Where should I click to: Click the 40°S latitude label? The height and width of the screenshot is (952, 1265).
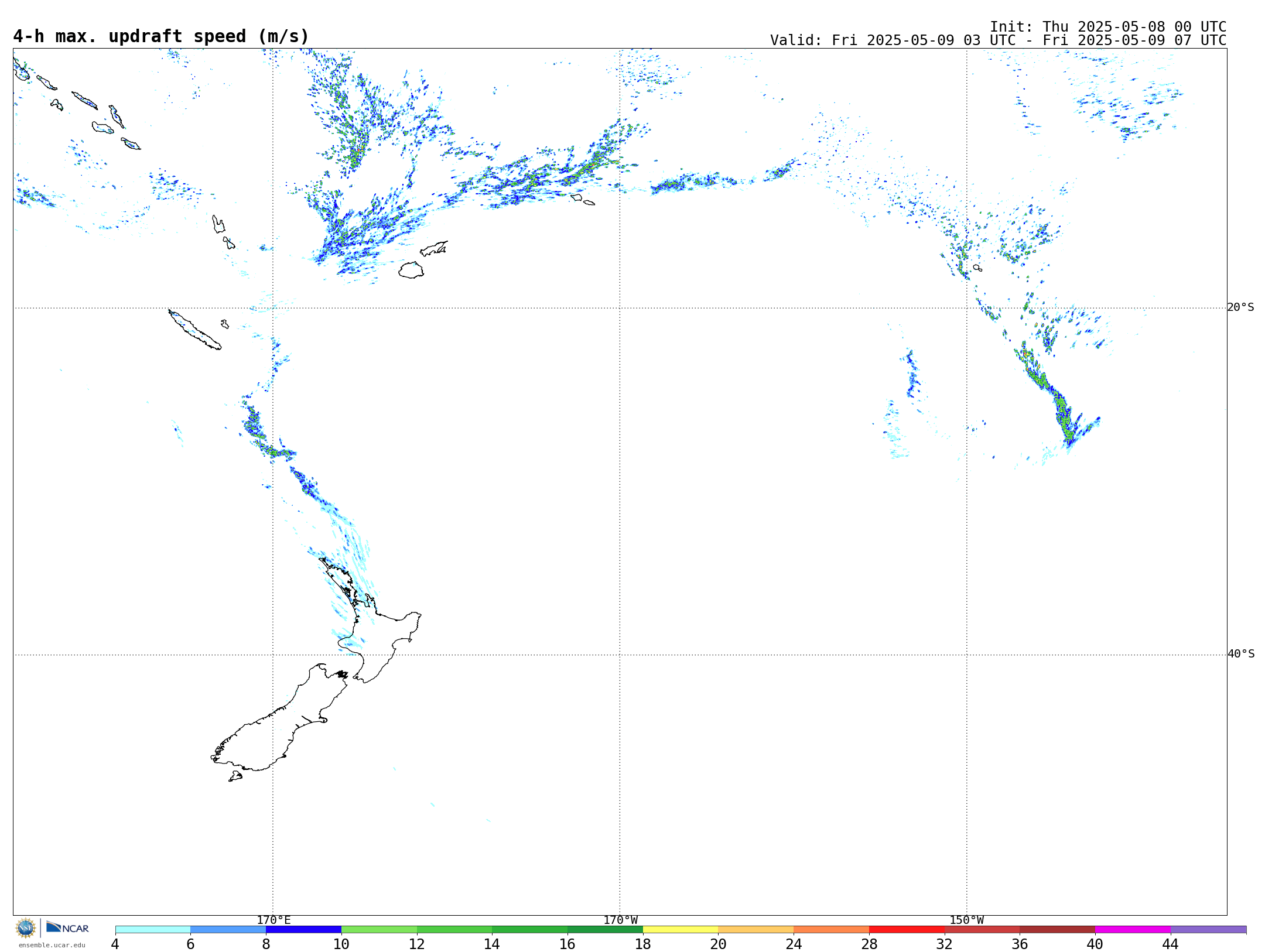[x=1241, y=654]
